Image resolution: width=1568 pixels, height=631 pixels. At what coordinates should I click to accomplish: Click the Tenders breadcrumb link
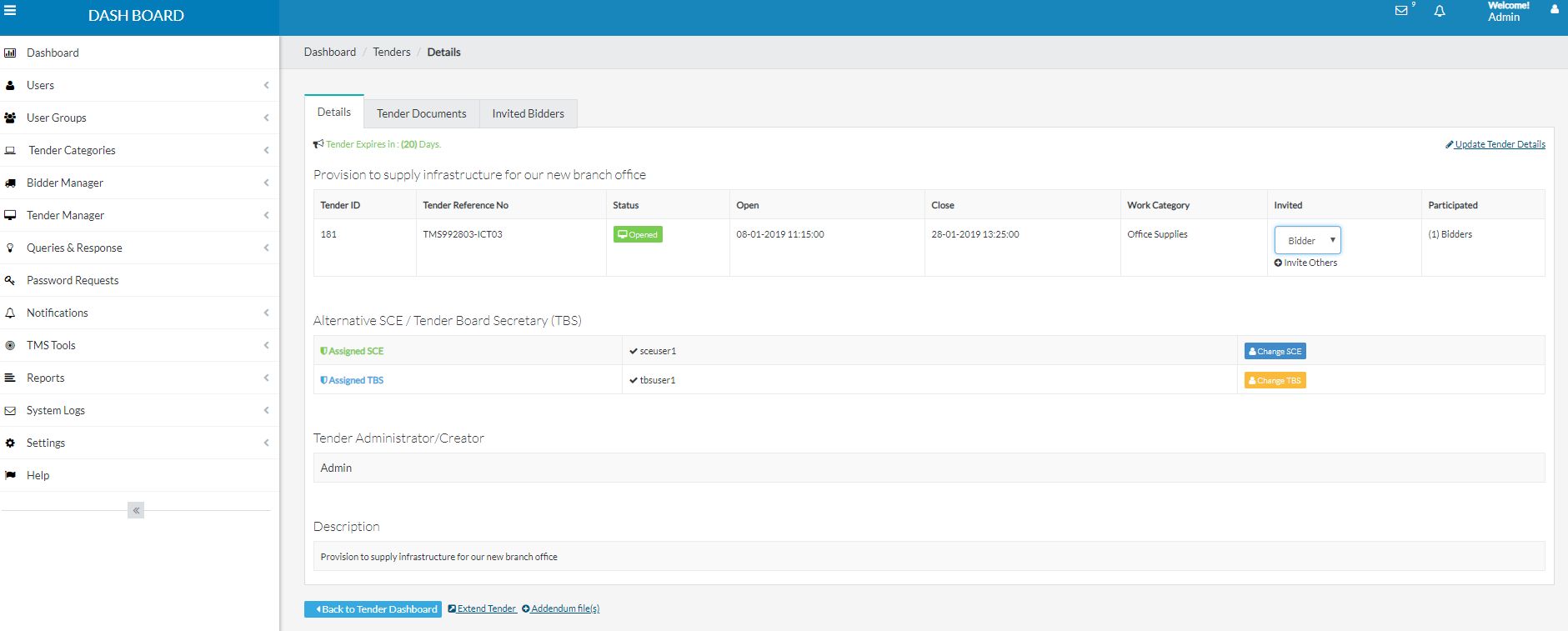tap(391, 52)
